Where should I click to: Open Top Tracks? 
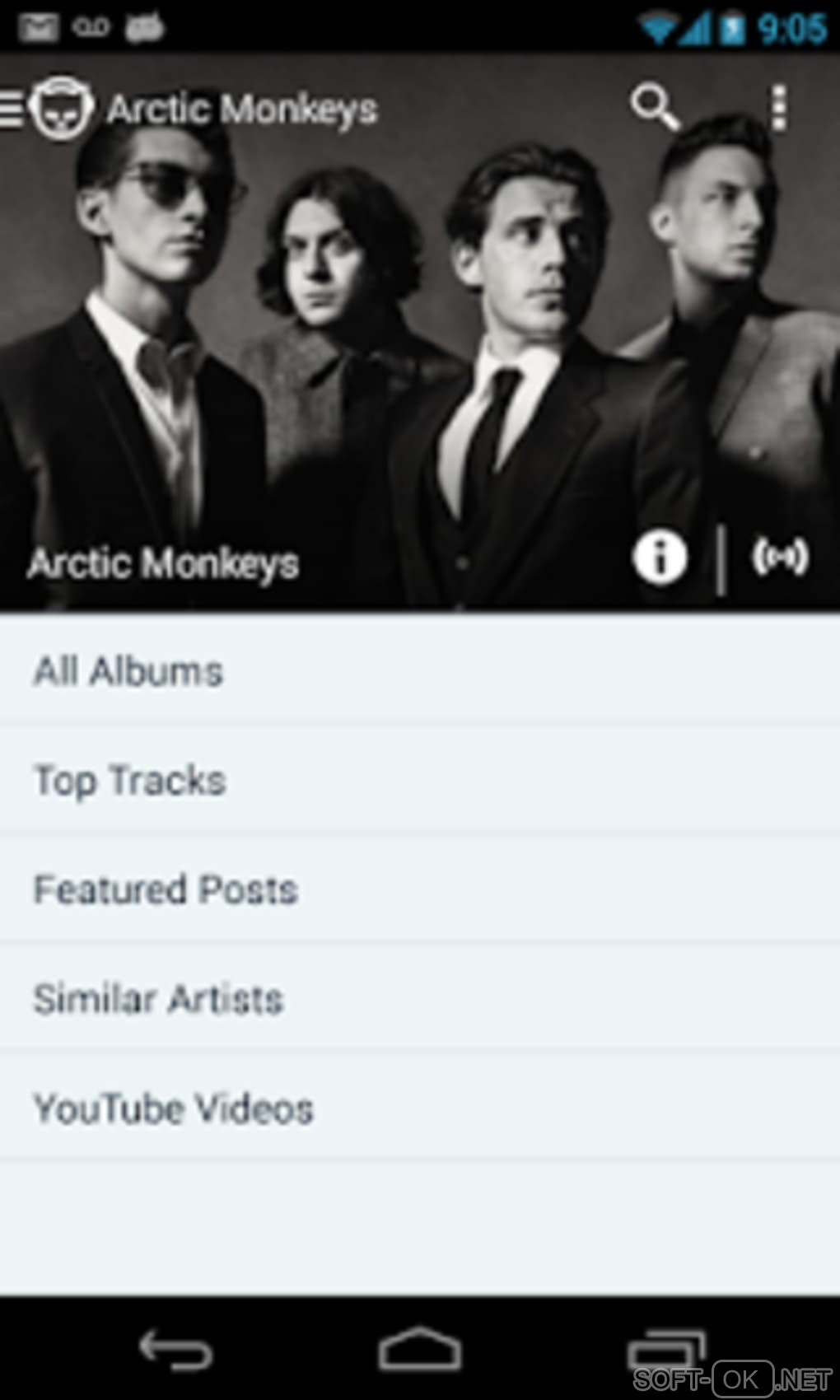420,780
